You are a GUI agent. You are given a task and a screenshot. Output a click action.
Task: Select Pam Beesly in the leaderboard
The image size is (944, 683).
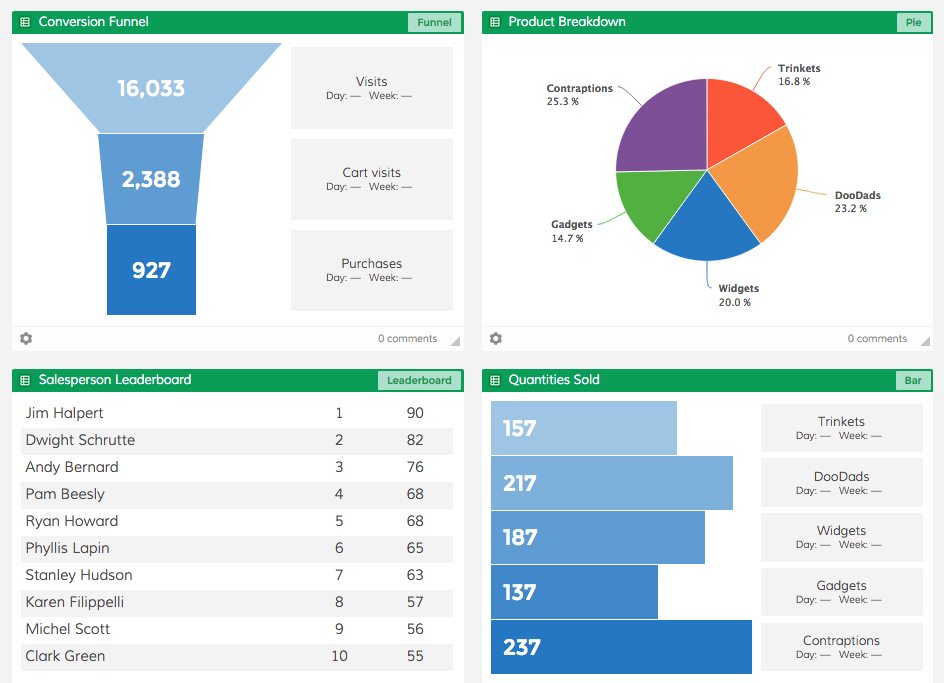[x=65, y=494]
